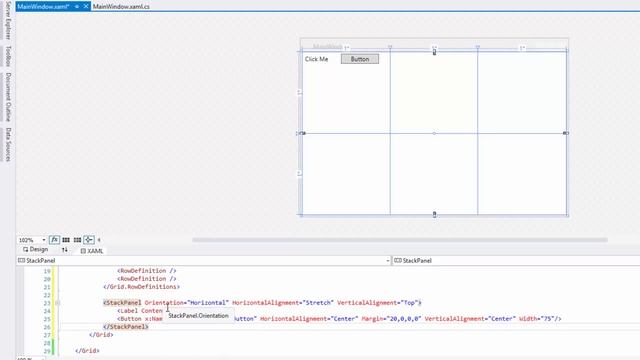
Task: Open Server Explorer side panel
Action: 8,20
